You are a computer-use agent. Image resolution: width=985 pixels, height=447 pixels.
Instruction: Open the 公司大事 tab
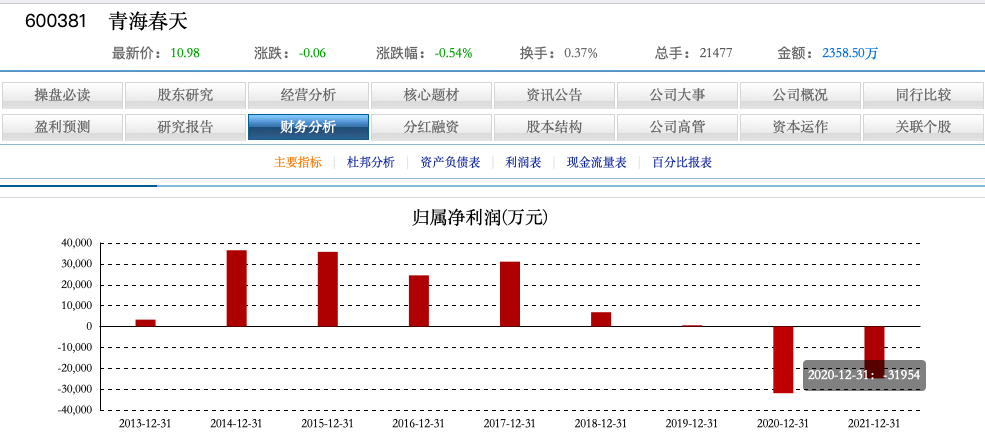coord(677,95)
